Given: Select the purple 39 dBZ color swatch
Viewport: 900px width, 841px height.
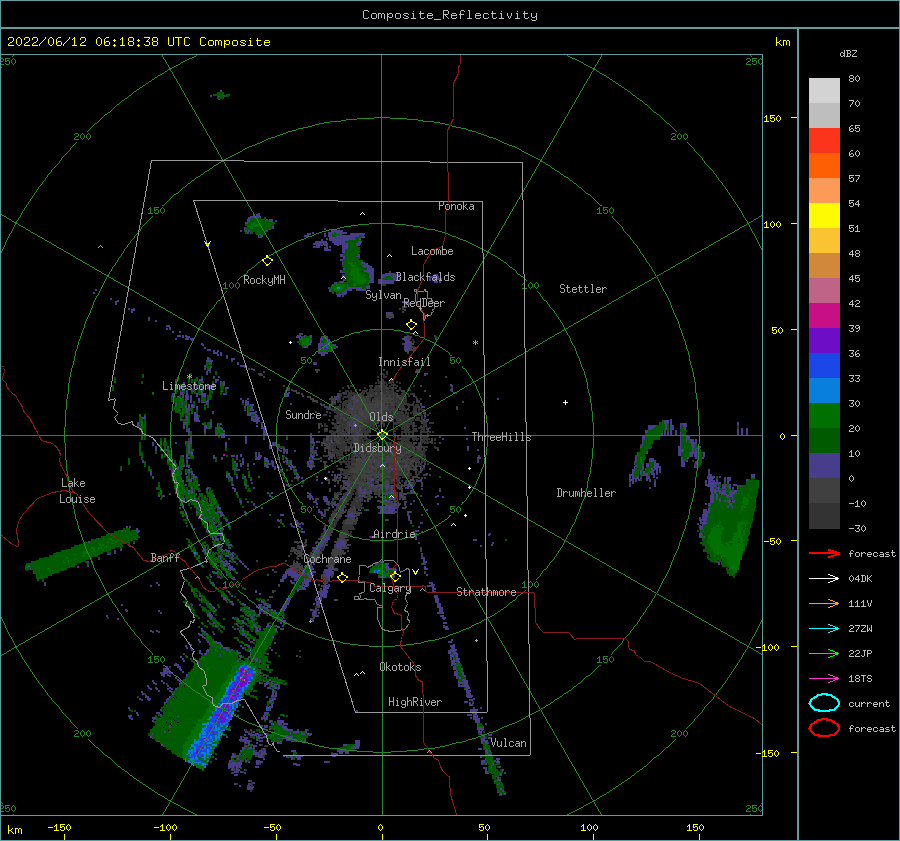Looking at the screenshot, I should 824,340.
